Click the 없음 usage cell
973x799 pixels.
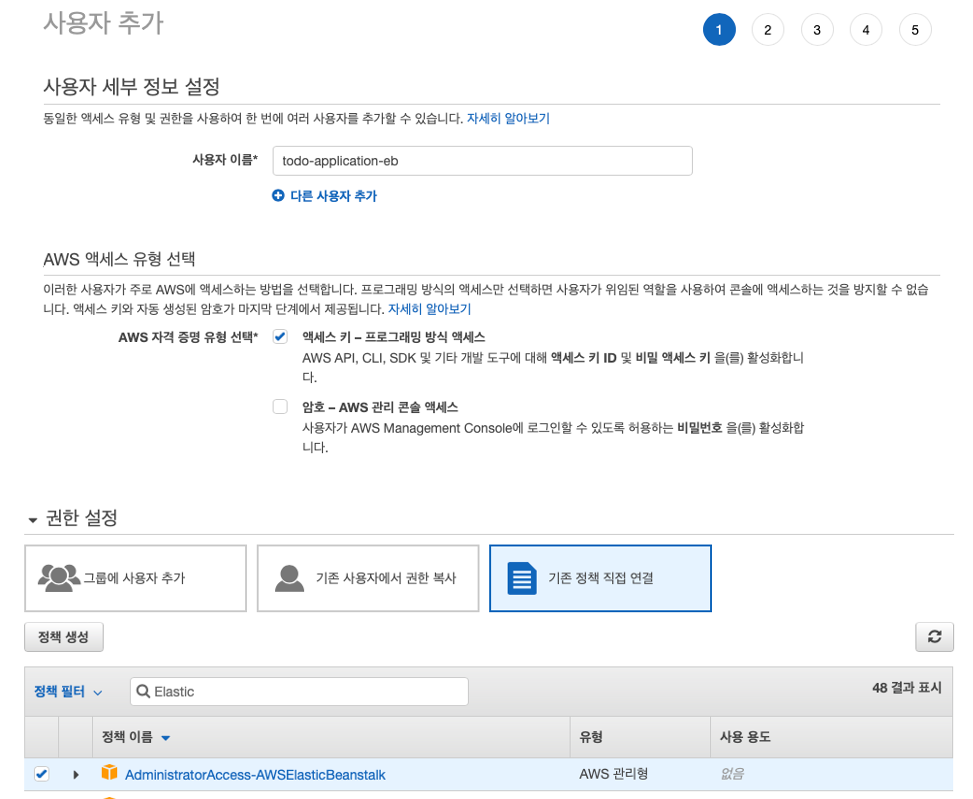(x=732, y=774)
